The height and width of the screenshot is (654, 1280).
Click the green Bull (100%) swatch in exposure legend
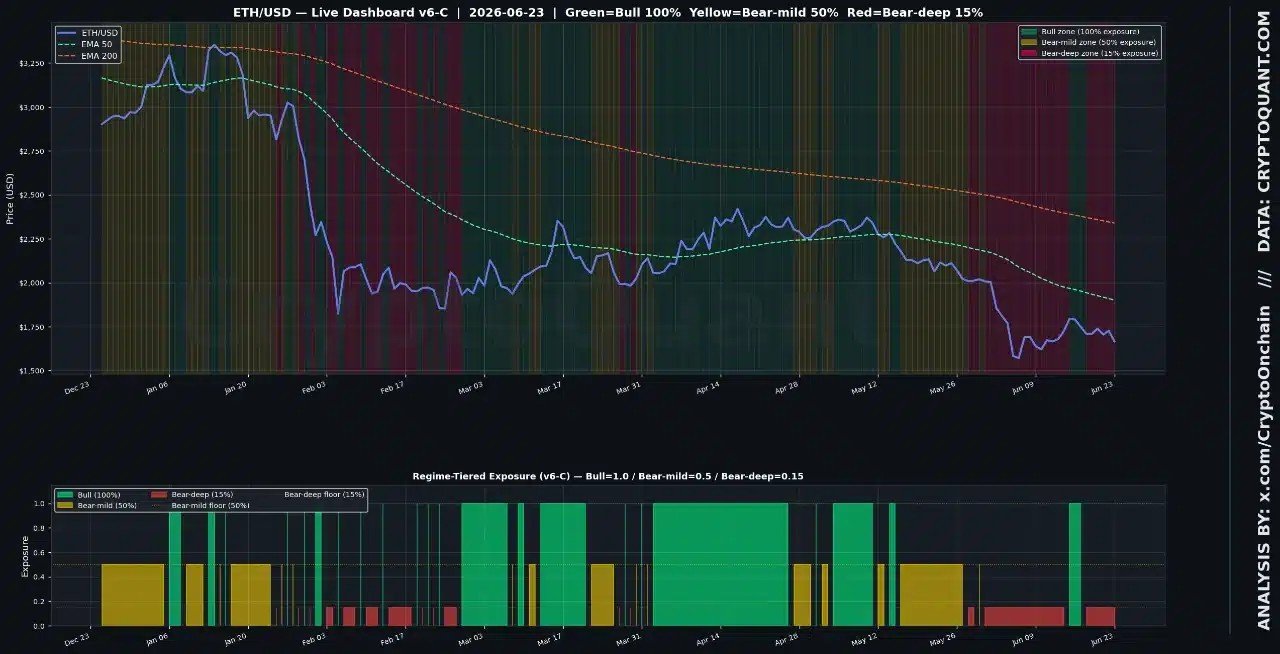pos(65,495)
